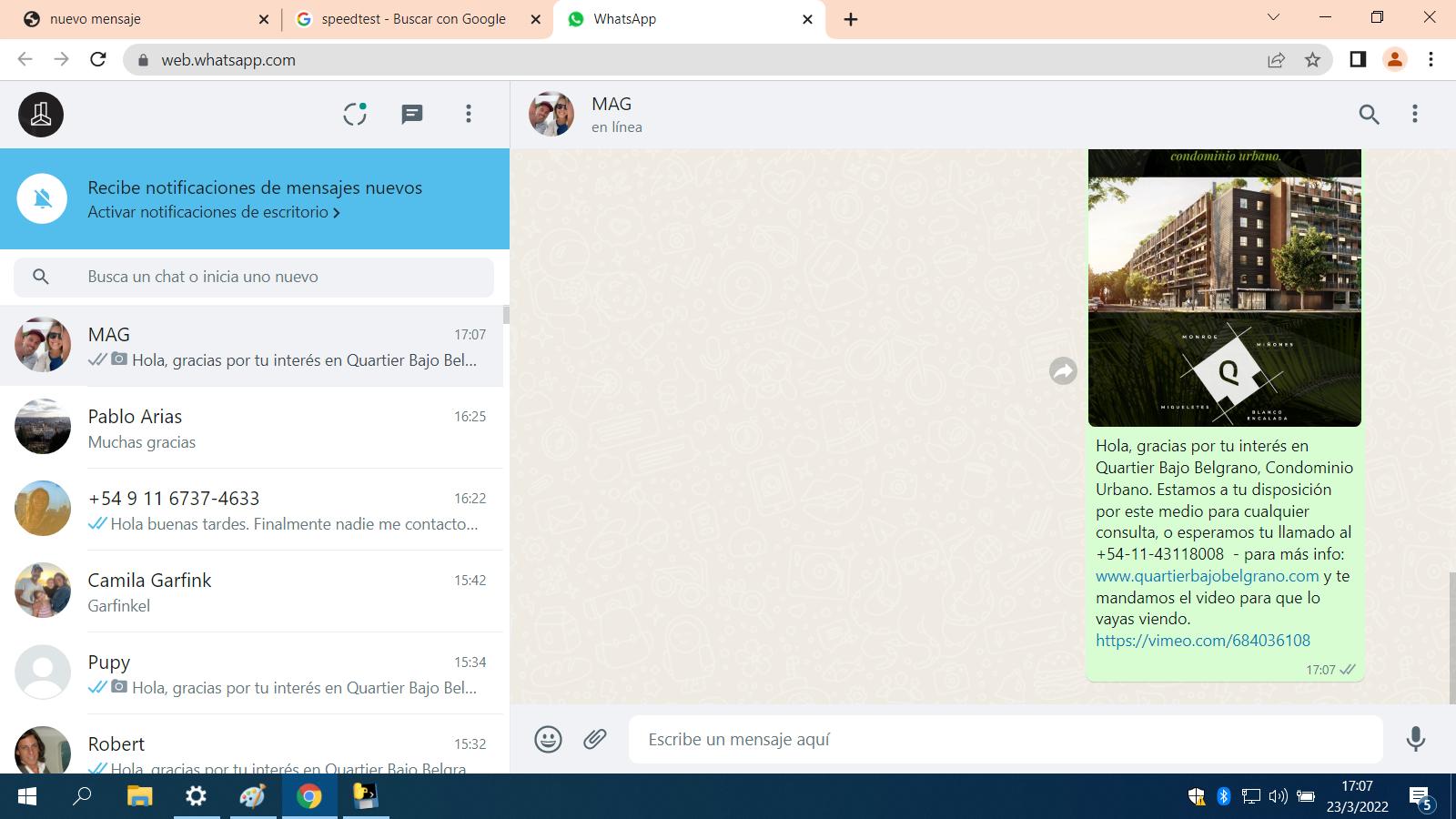Open Pablo Arias conversation
This screenshot has width=1456, height=819.
[x=251, y=429]
